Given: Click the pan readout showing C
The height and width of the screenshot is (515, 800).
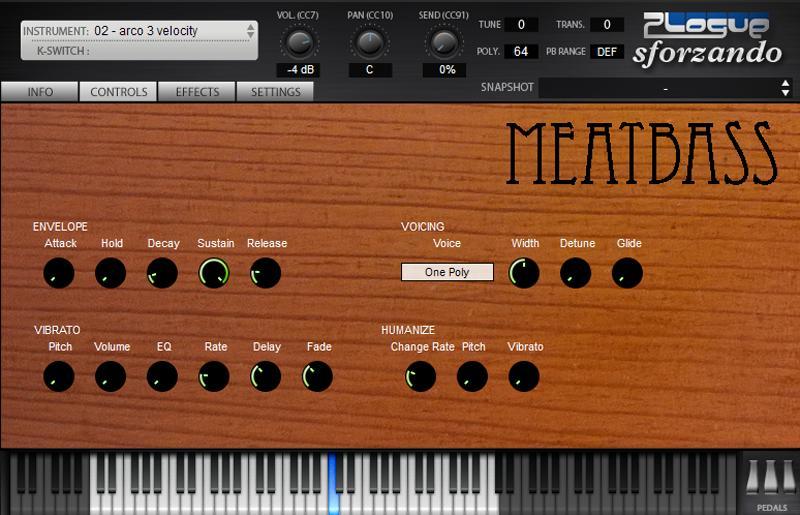Looking at the screenshot, I should coord(370,70).
